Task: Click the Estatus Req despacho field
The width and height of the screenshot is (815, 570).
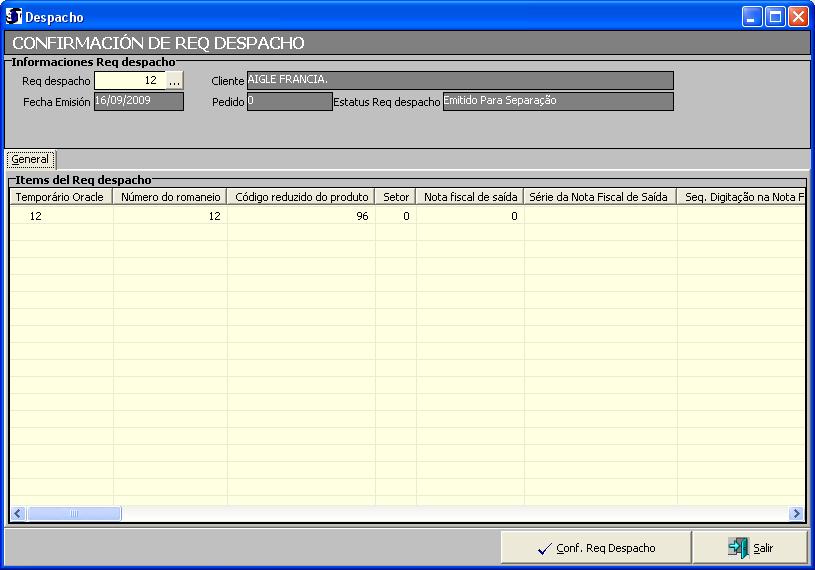Action: click(557, 101)
